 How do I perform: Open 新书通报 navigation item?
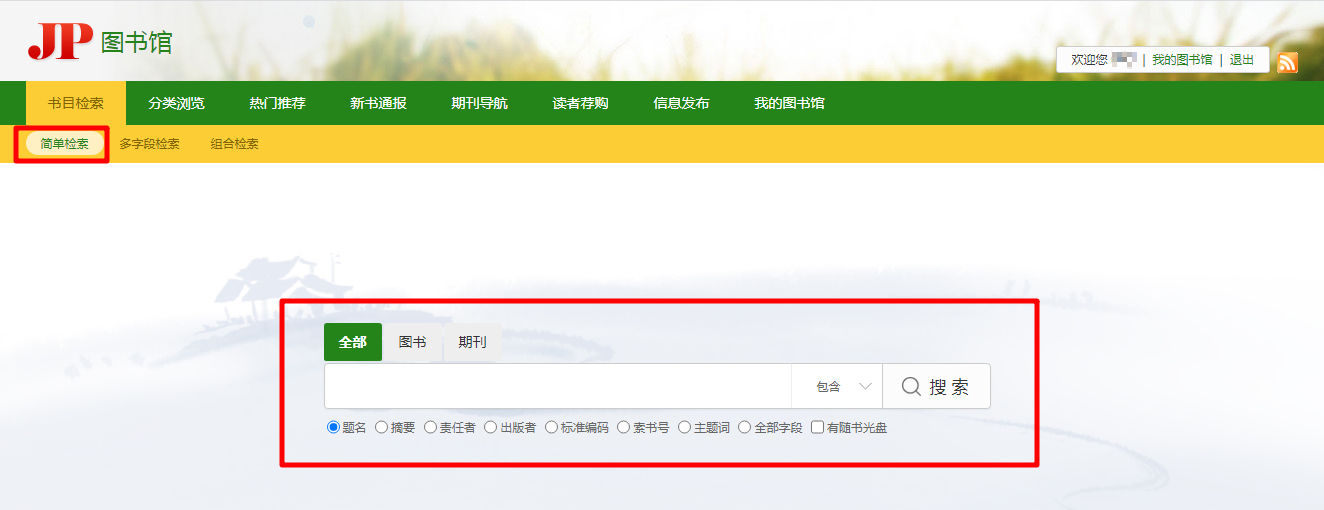point(378,103)
